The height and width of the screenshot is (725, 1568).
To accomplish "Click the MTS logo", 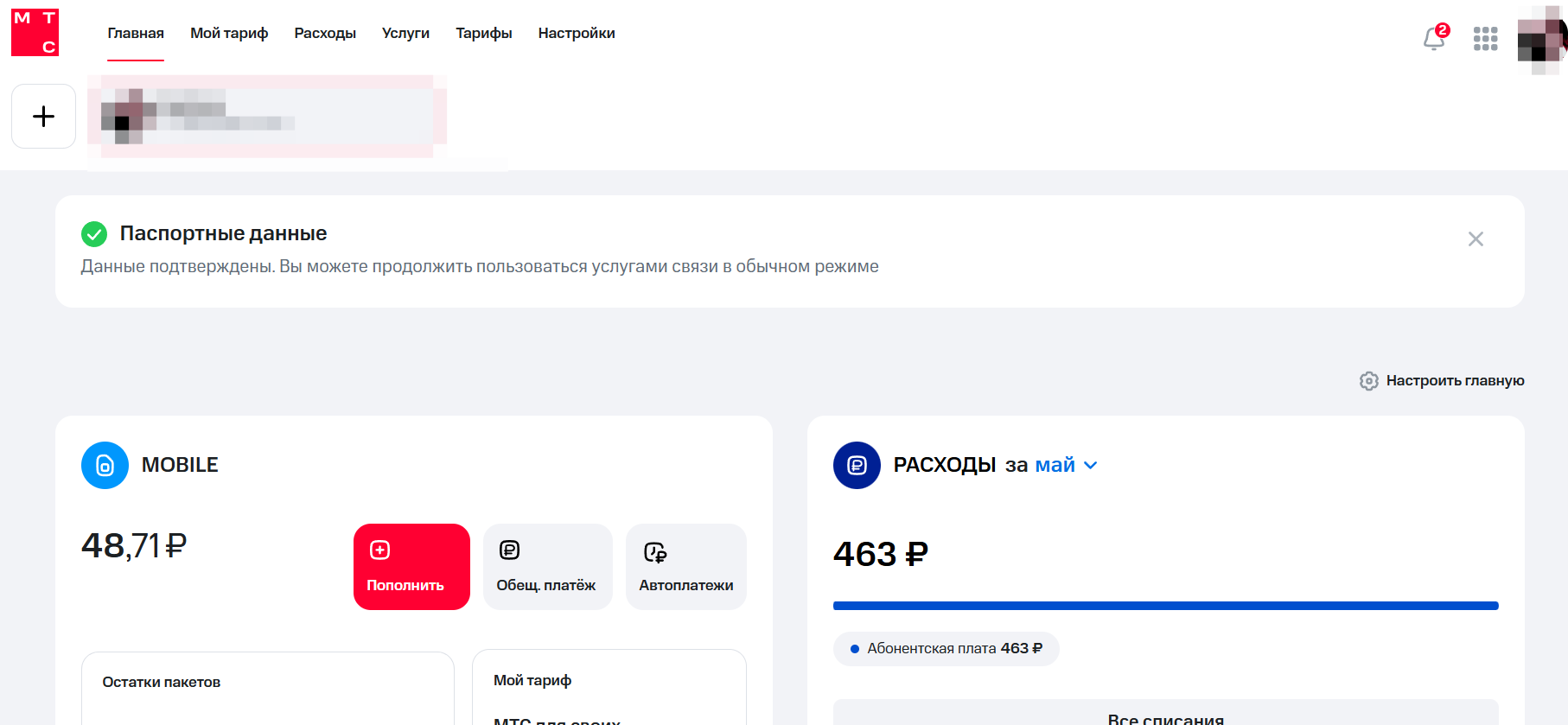I will pyautogui.click(x=35, y=33).
